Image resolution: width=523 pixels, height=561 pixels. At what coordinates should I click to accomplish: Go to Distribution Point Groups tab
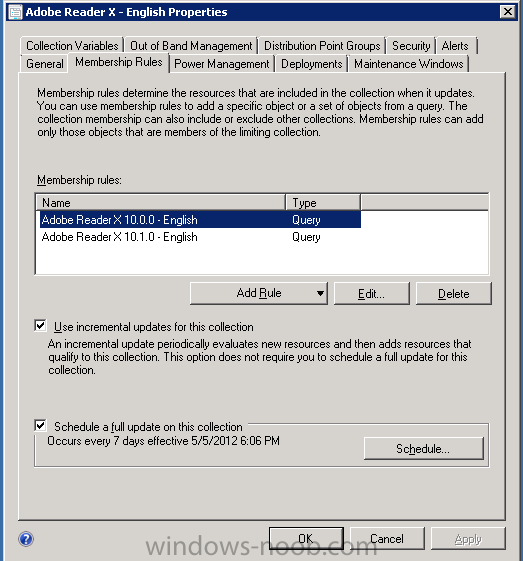pos(322,46)
